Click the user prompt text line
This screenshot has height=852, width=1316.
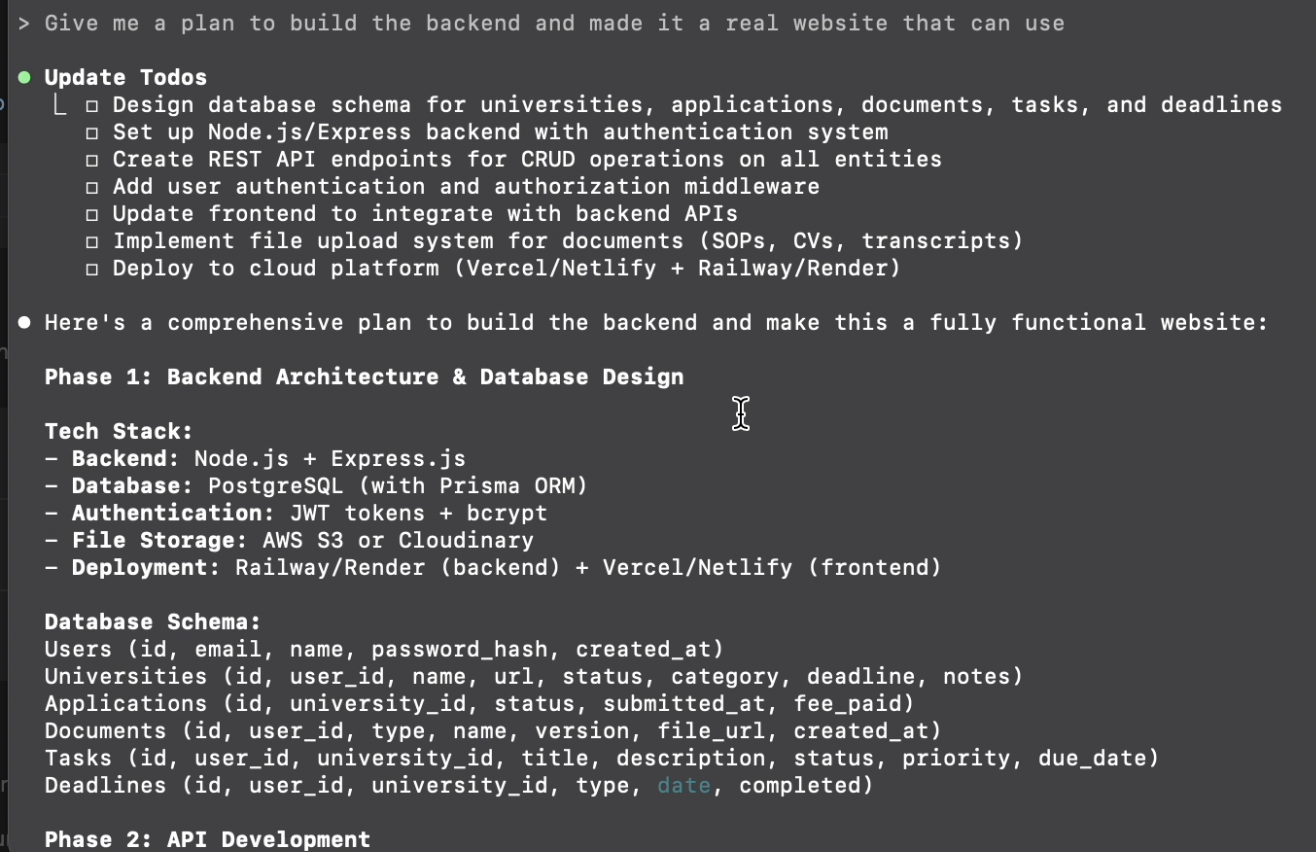tap(555, 23)
